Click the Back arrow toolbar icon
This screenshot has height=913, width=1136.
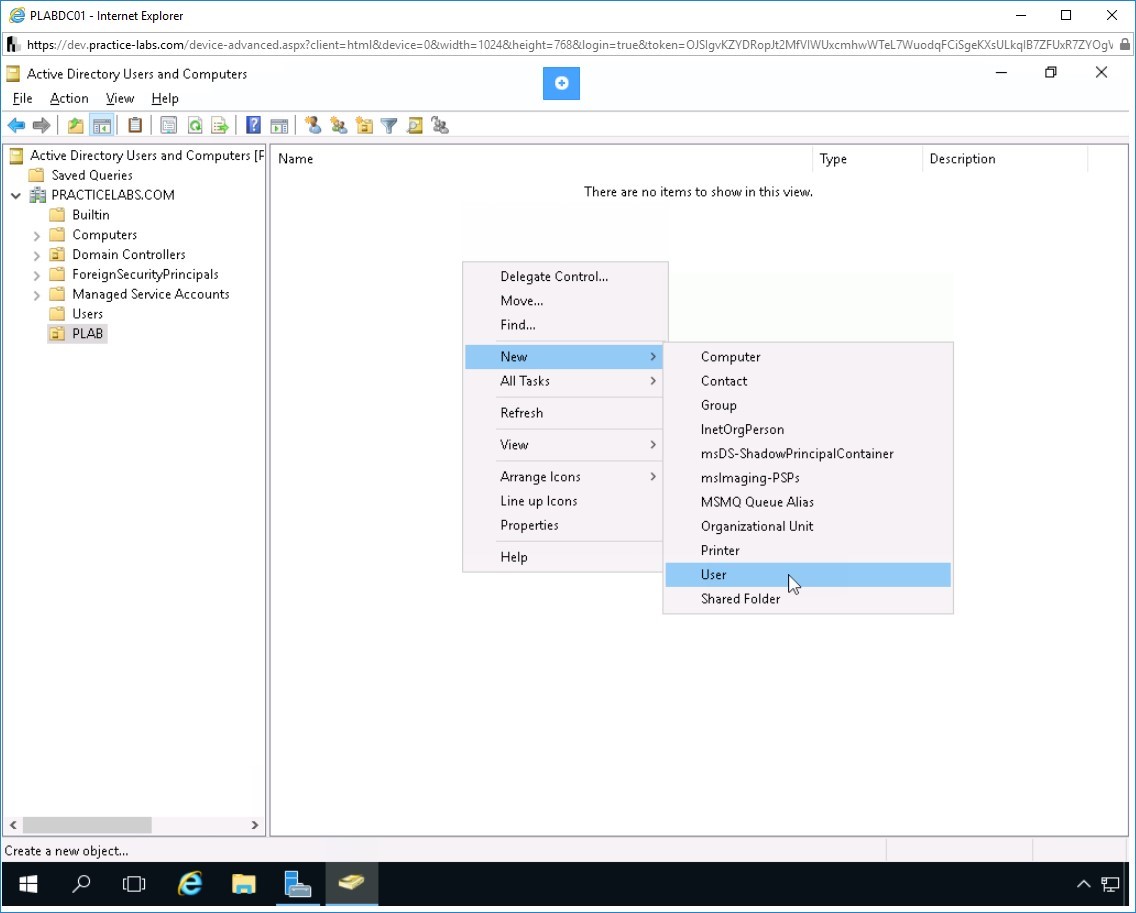click(x=16, y=125)
